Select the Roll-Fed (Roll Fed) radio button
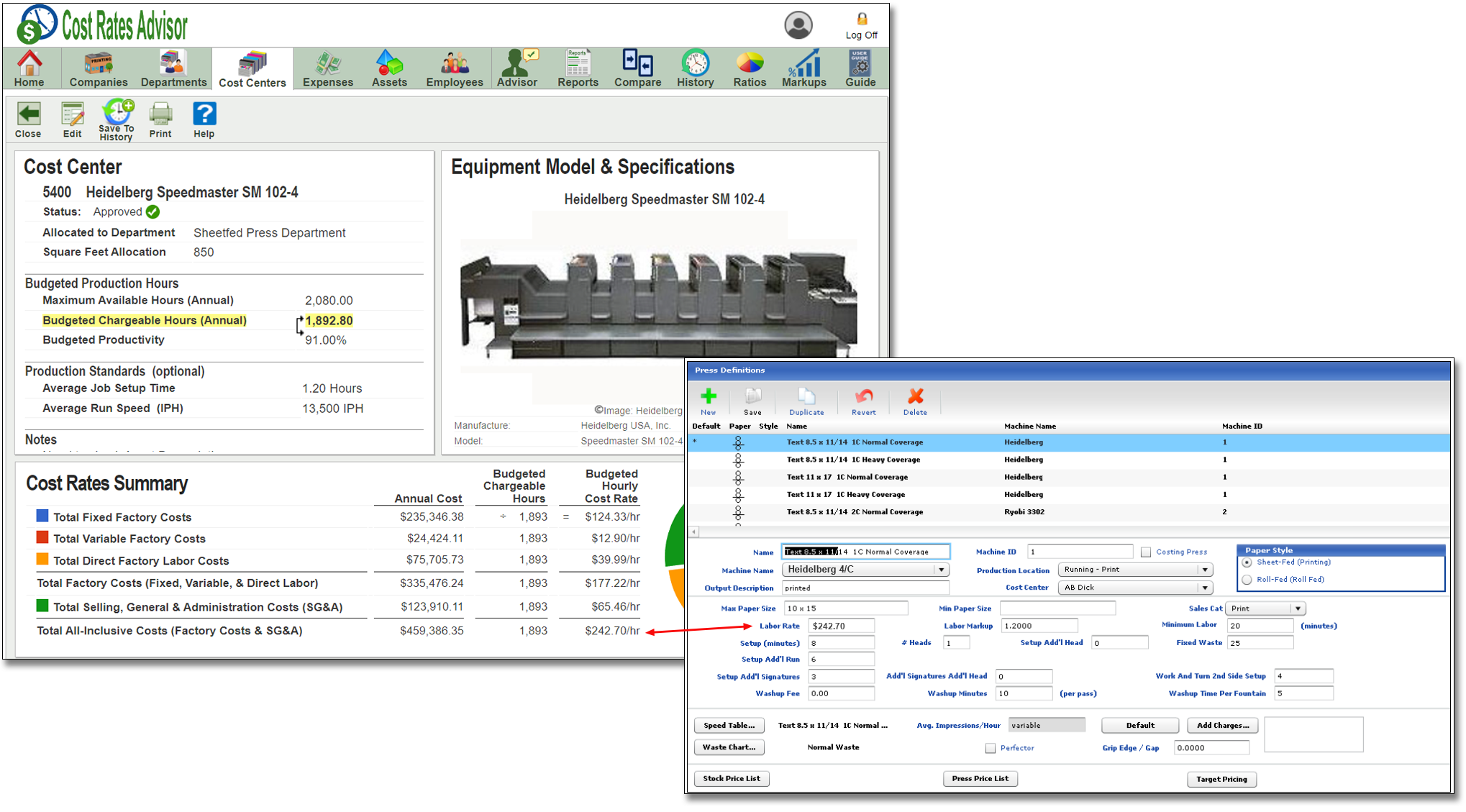1466x812 pixels. [1247, 580]
